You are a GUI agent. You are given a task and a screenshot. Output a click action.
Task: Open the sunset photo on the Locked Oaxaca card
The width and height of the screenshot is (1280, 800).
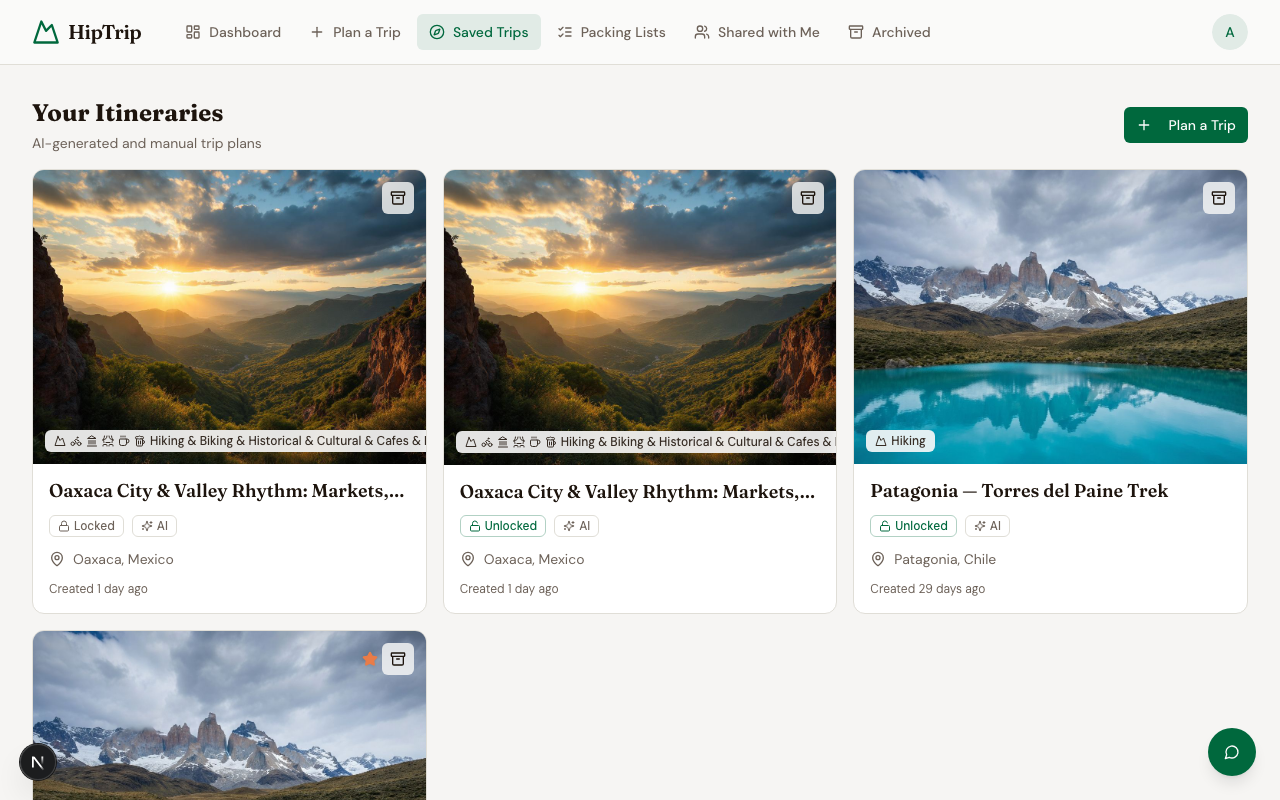(x=229, y=317)
